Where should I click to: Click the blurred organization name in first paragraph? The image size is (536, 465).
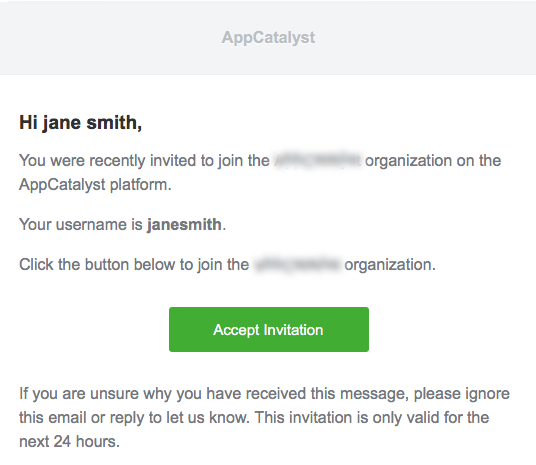coord(318,160)
